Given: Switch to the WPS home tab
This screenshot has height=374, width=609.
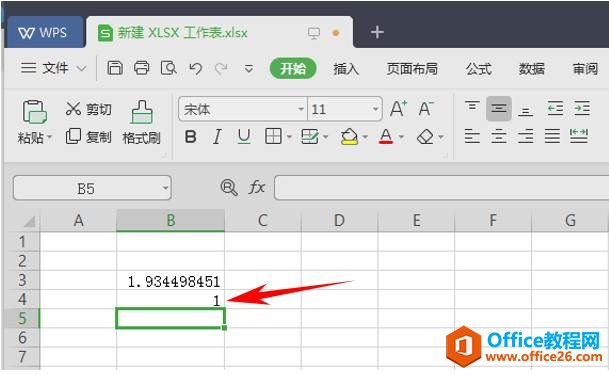Looking at the screenshot, I should coord(44,33).
